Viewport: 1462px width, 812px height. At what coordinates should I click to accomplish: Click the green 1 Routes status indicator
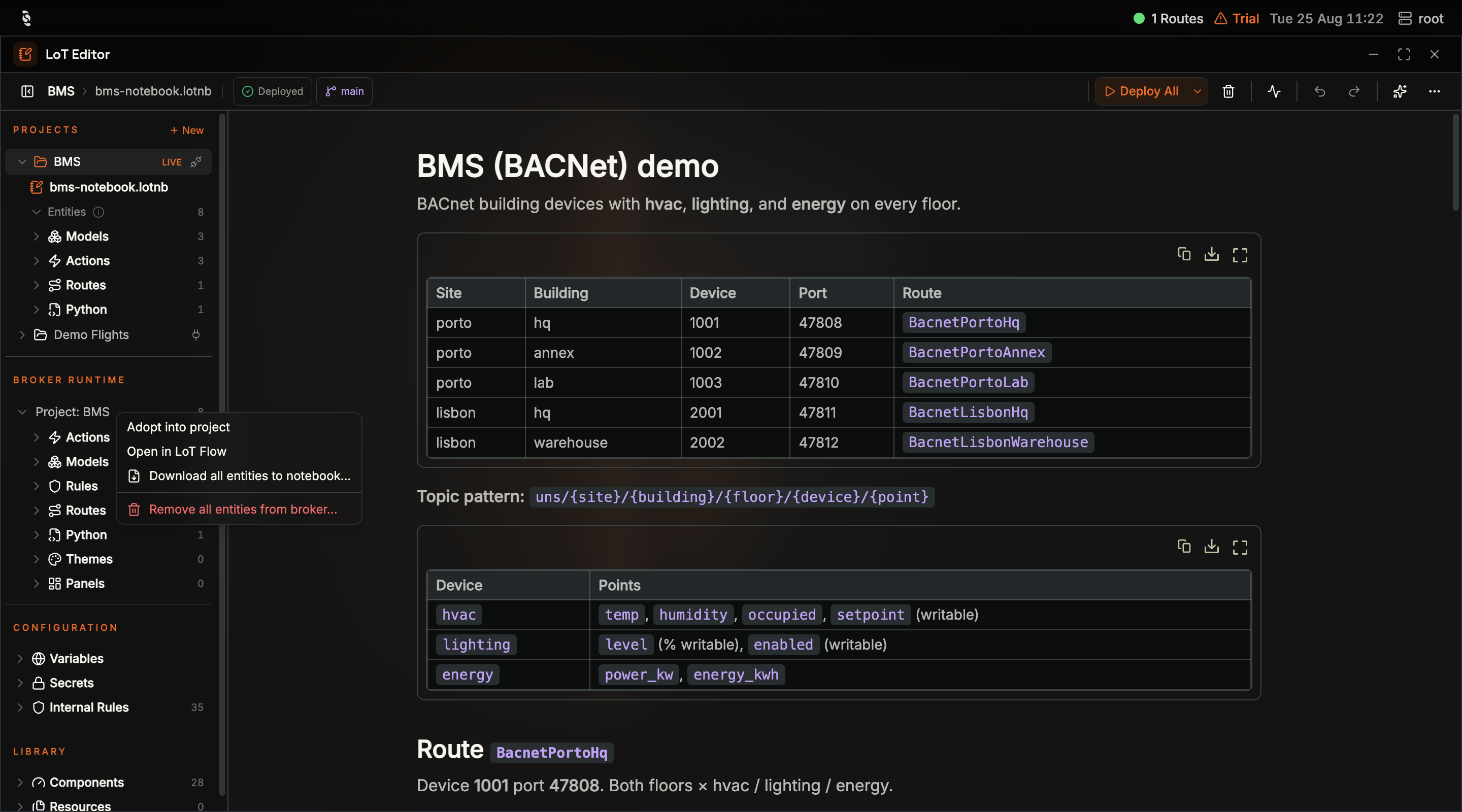(1168, 18)
